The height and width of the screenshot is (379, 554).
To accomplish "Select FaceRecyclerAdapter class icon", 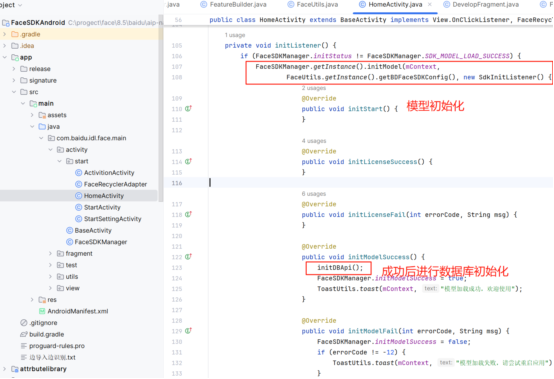I will click(78, 184).
